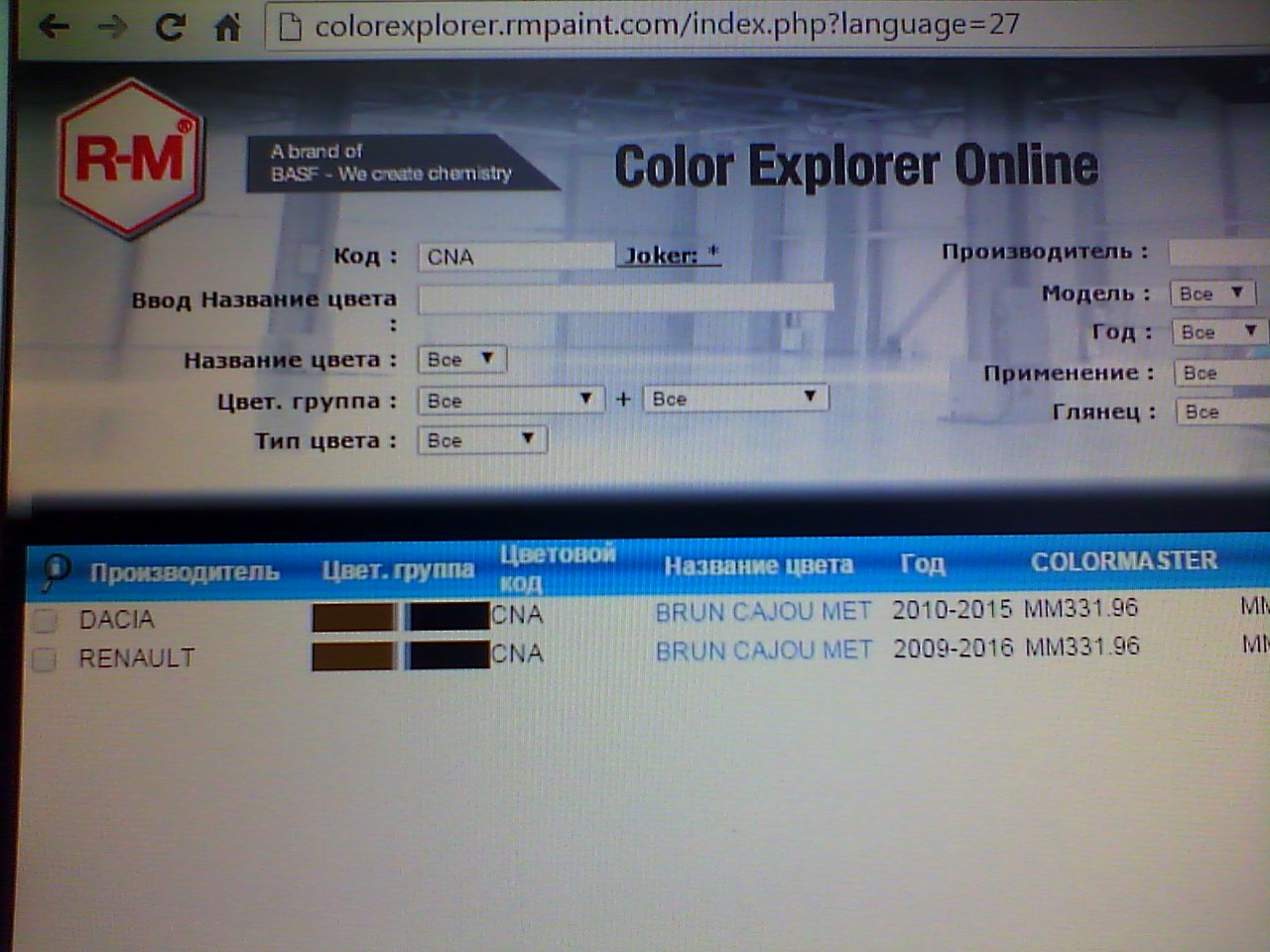Open the Применение dropdown
The height and width of the screenshot is (952, 1270).
[x=1222, y=373]
